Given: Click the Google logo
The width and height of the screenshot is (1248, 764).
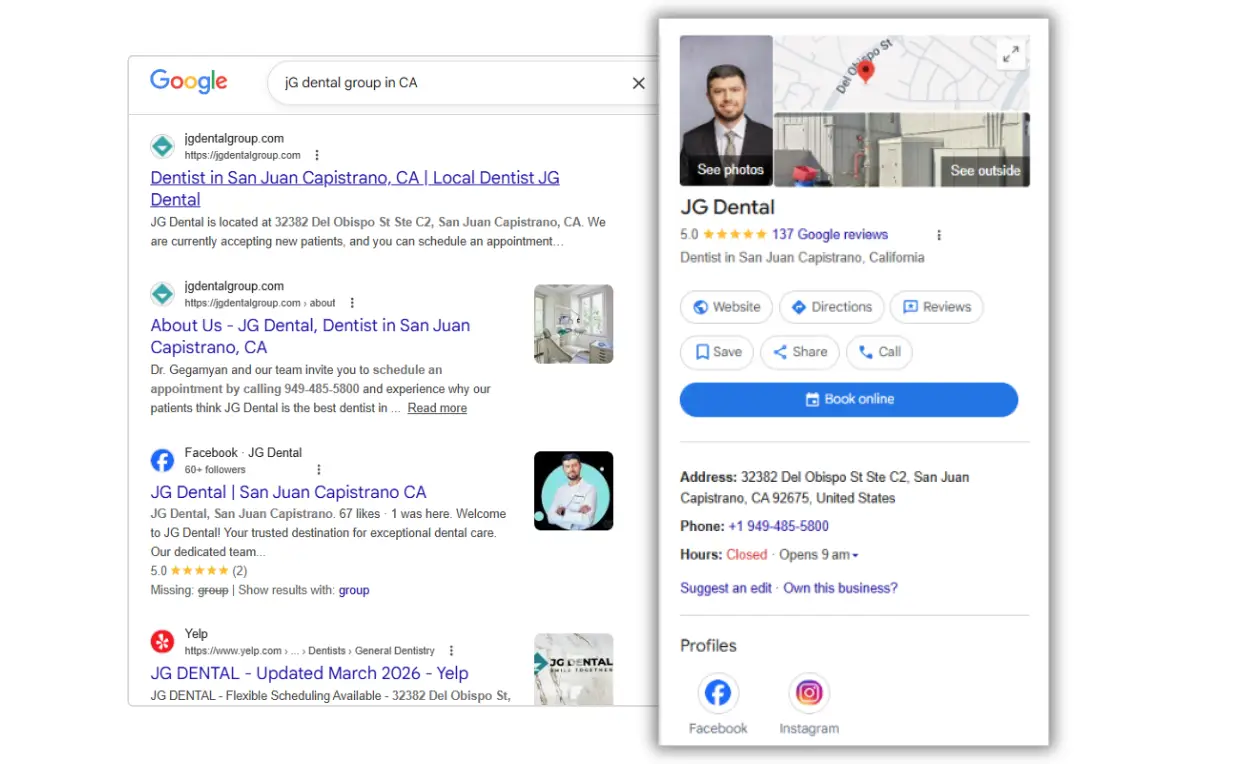Looking at the screenshot, I should coord(188,82).
